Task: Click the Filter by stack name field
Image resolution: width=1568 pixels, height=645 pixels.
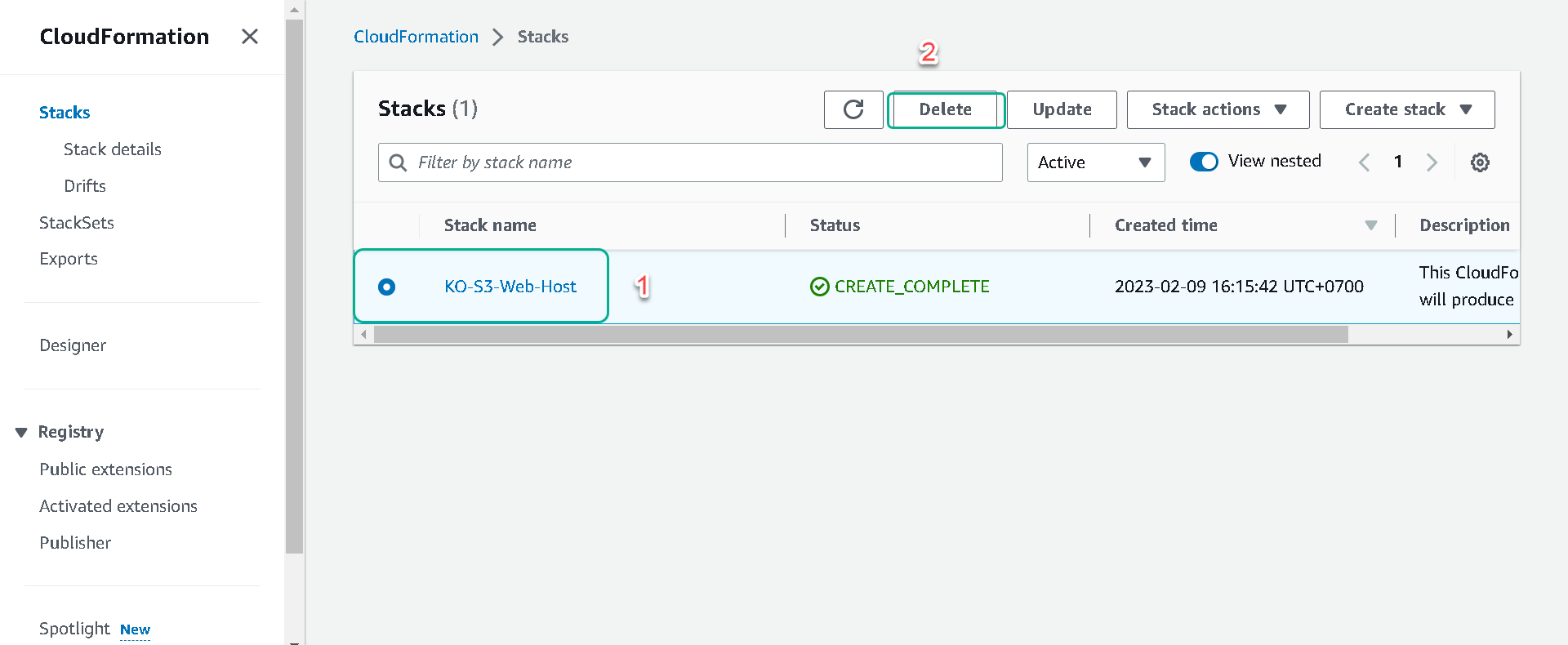Action: click(690, 162)
